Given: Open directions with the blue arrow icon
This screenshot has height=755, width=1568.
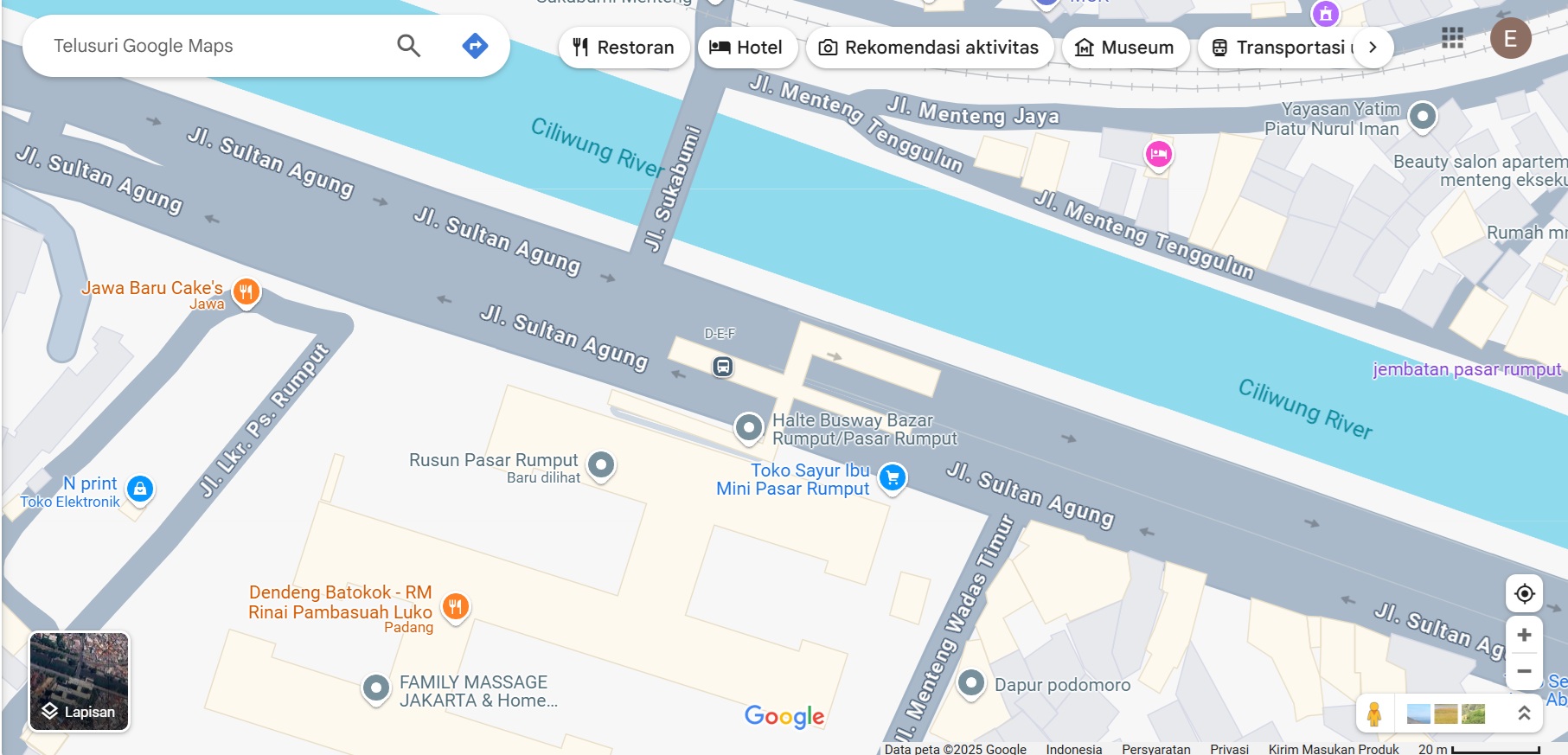Looking at the screenshot, I should (475, 46).
